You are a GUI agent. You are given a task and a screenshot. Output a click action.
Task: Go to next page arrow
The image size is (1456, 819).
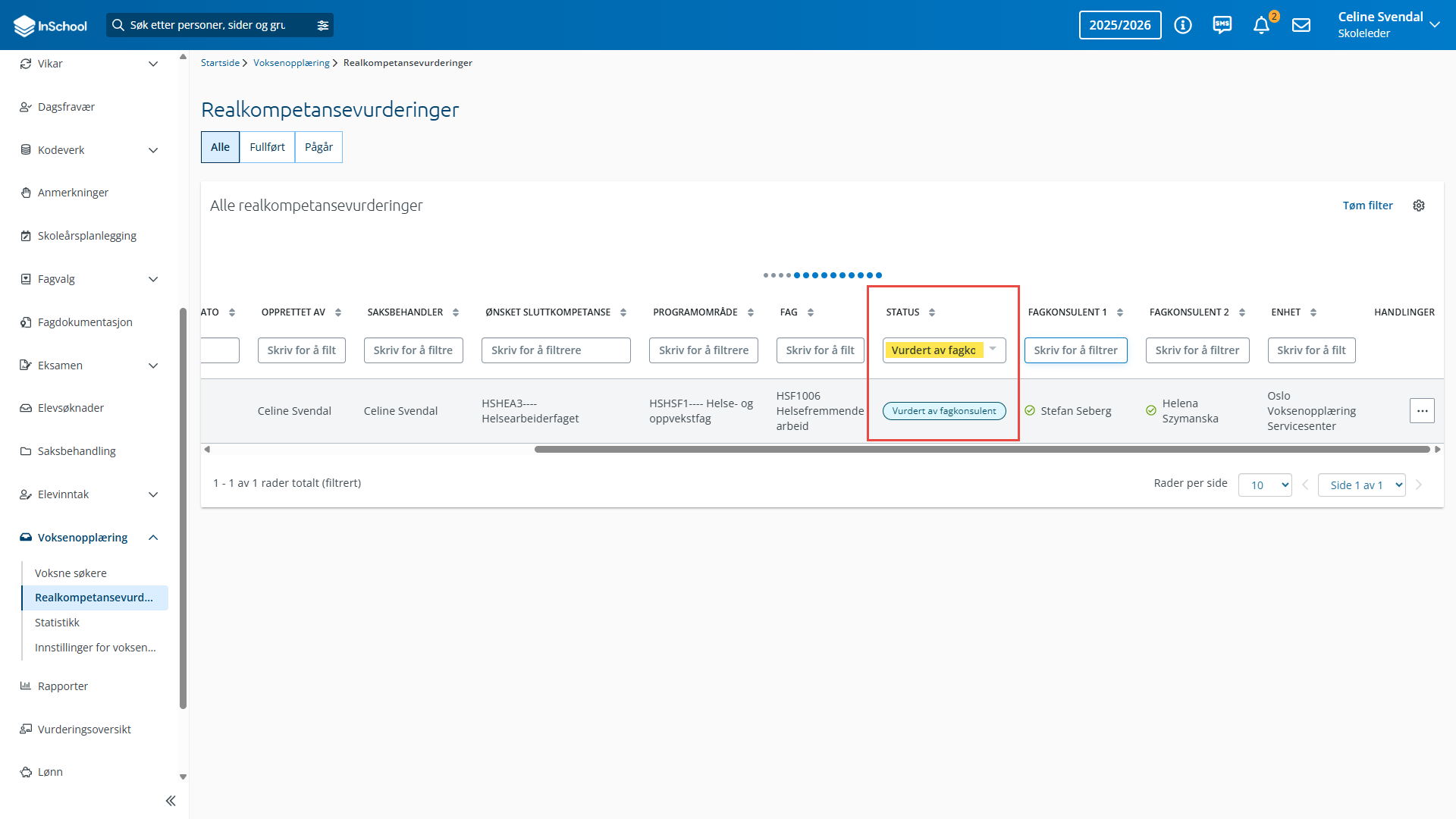pos(1419,485)
